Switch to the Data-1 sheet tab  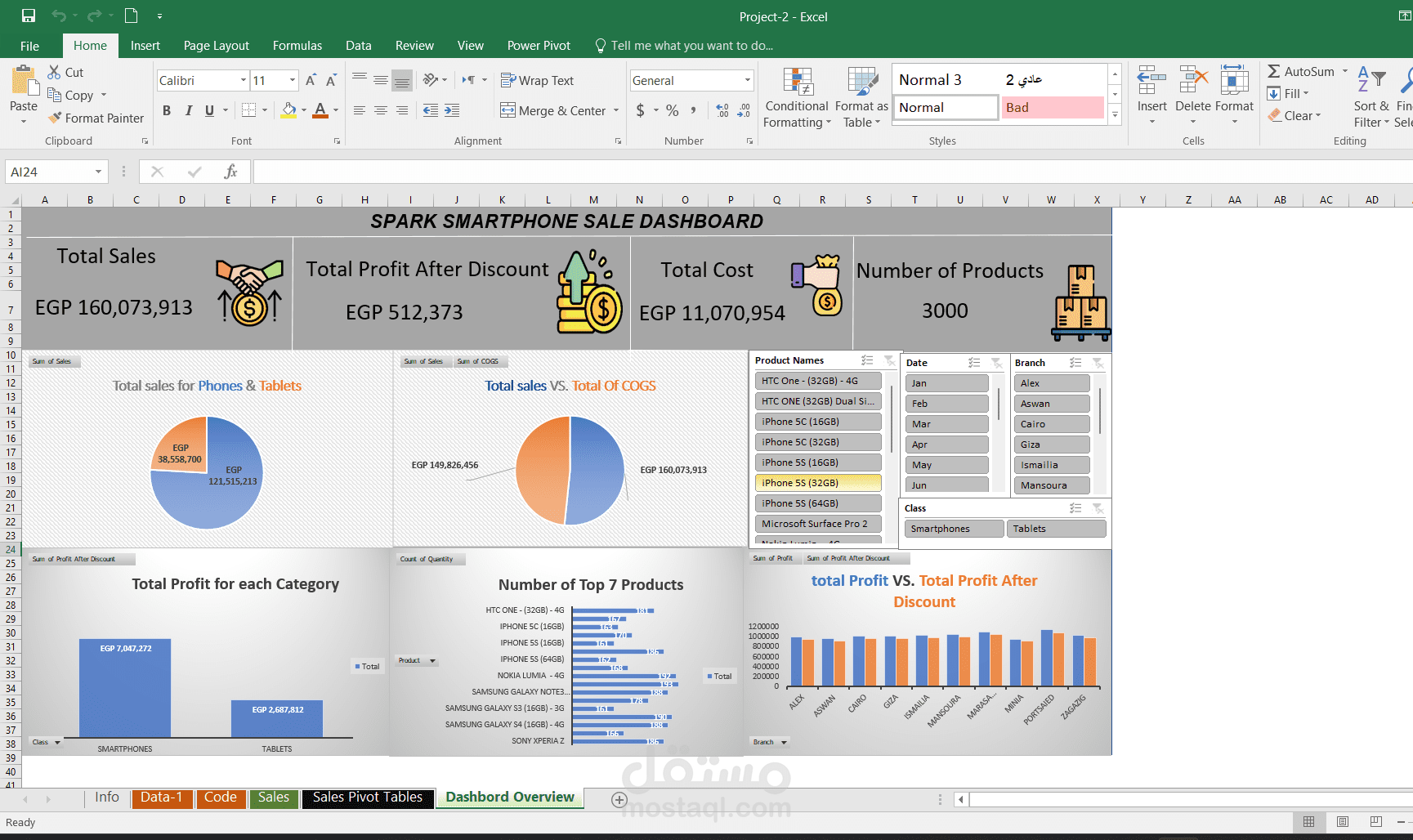click(x=162, y=798)
